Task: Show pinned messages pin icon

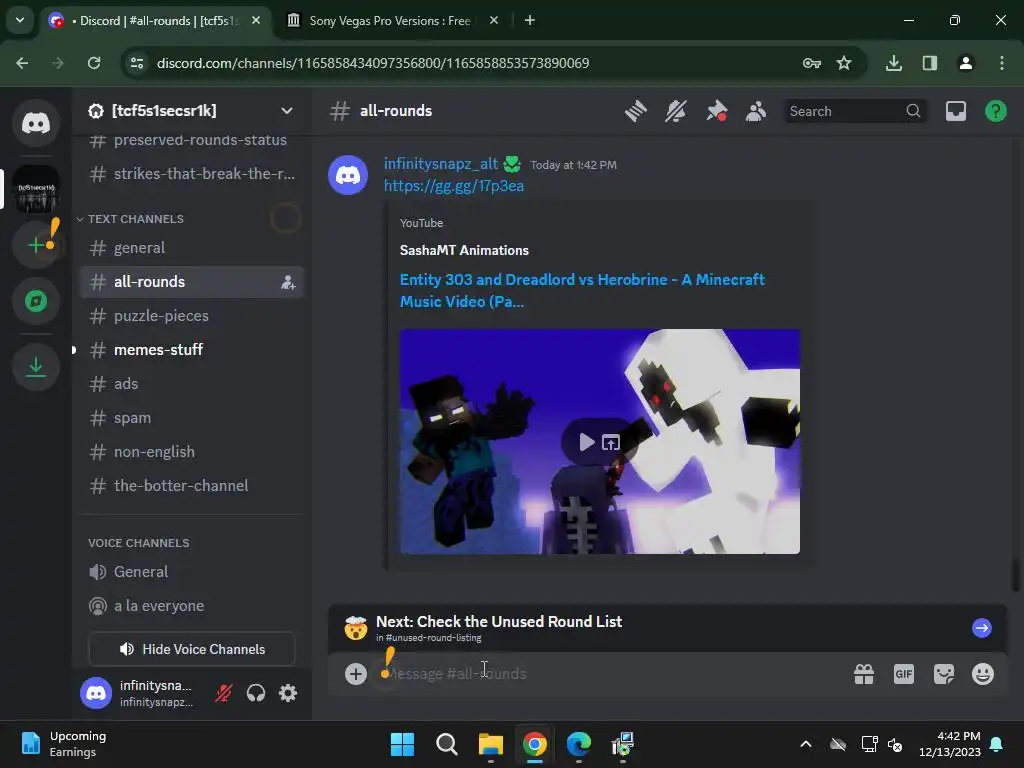Action: point(716,111)
